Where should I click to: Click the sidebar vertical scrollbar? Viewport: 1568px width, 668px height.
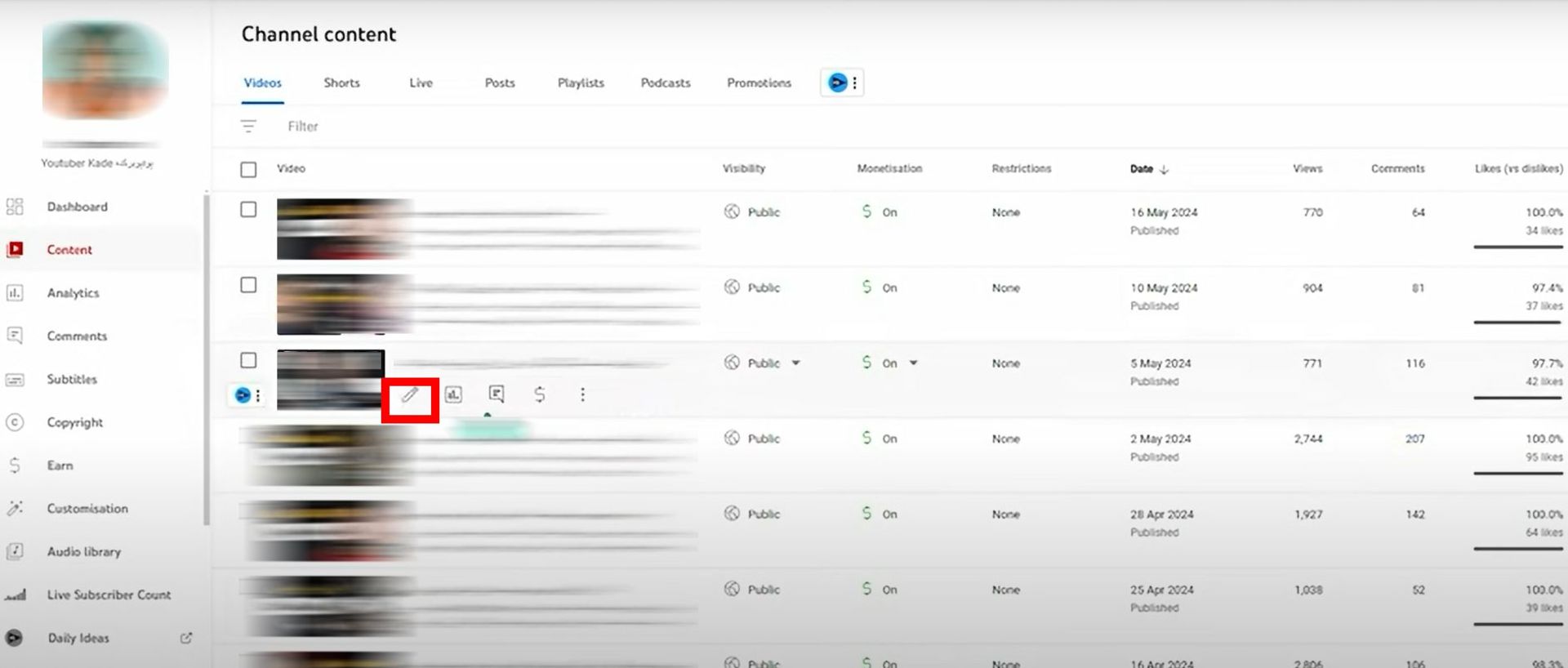point(207,359)
